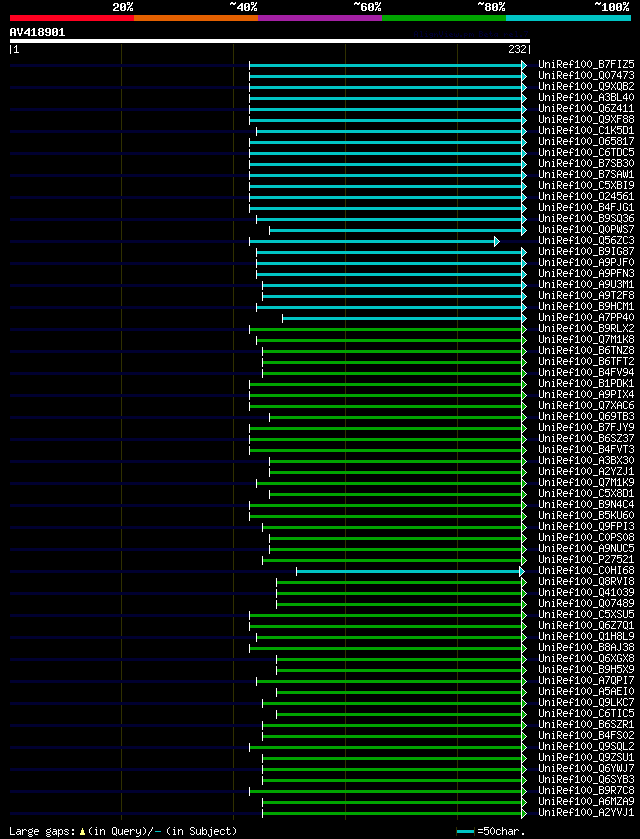Click the UniRef100_Q7M1K9 label
Screen dimensions: 640x839
coord(586,483)
